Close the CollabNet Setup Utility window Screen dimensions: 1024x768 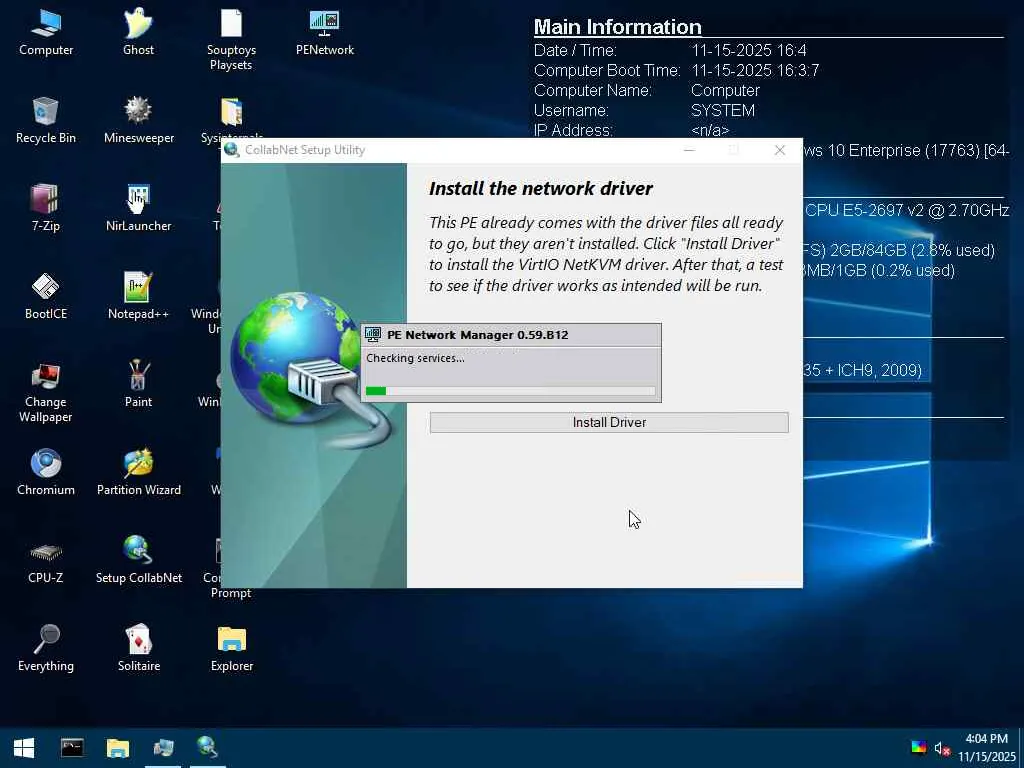point(780,150)
